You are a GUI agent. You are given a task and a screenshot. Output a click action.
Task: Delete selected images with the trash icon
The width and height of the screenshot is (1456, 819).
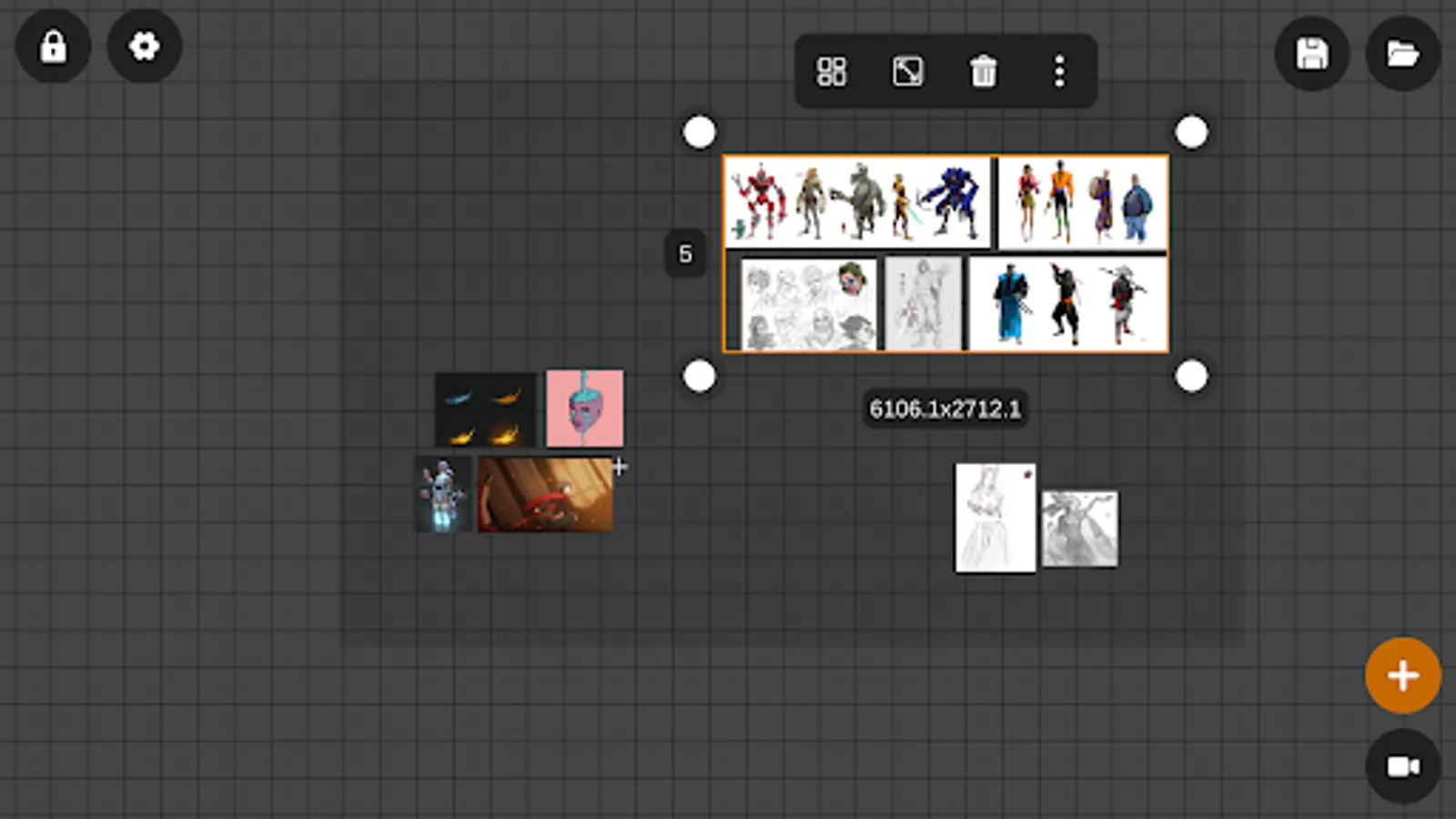(983, 71)
